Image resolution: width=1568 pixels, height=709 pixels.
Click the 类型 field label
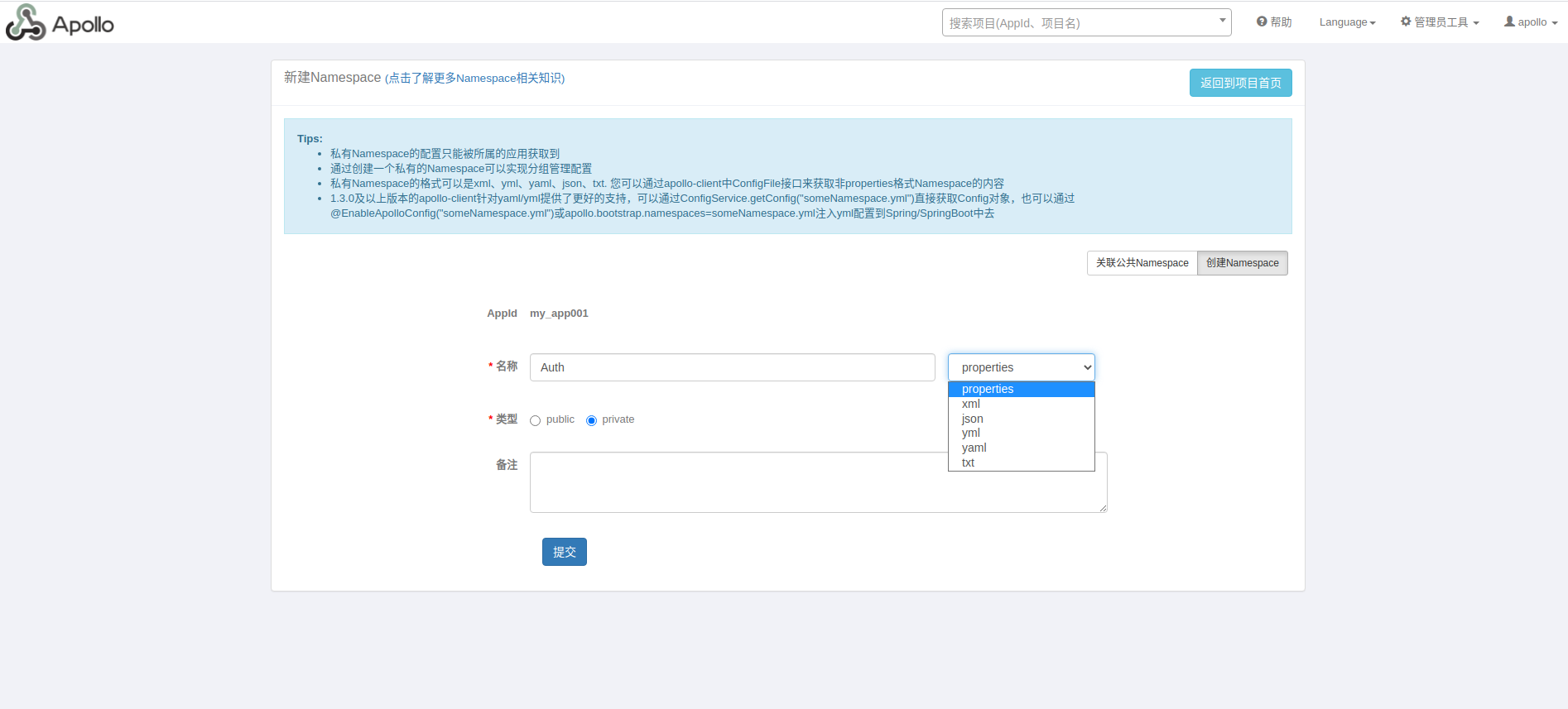507,419
